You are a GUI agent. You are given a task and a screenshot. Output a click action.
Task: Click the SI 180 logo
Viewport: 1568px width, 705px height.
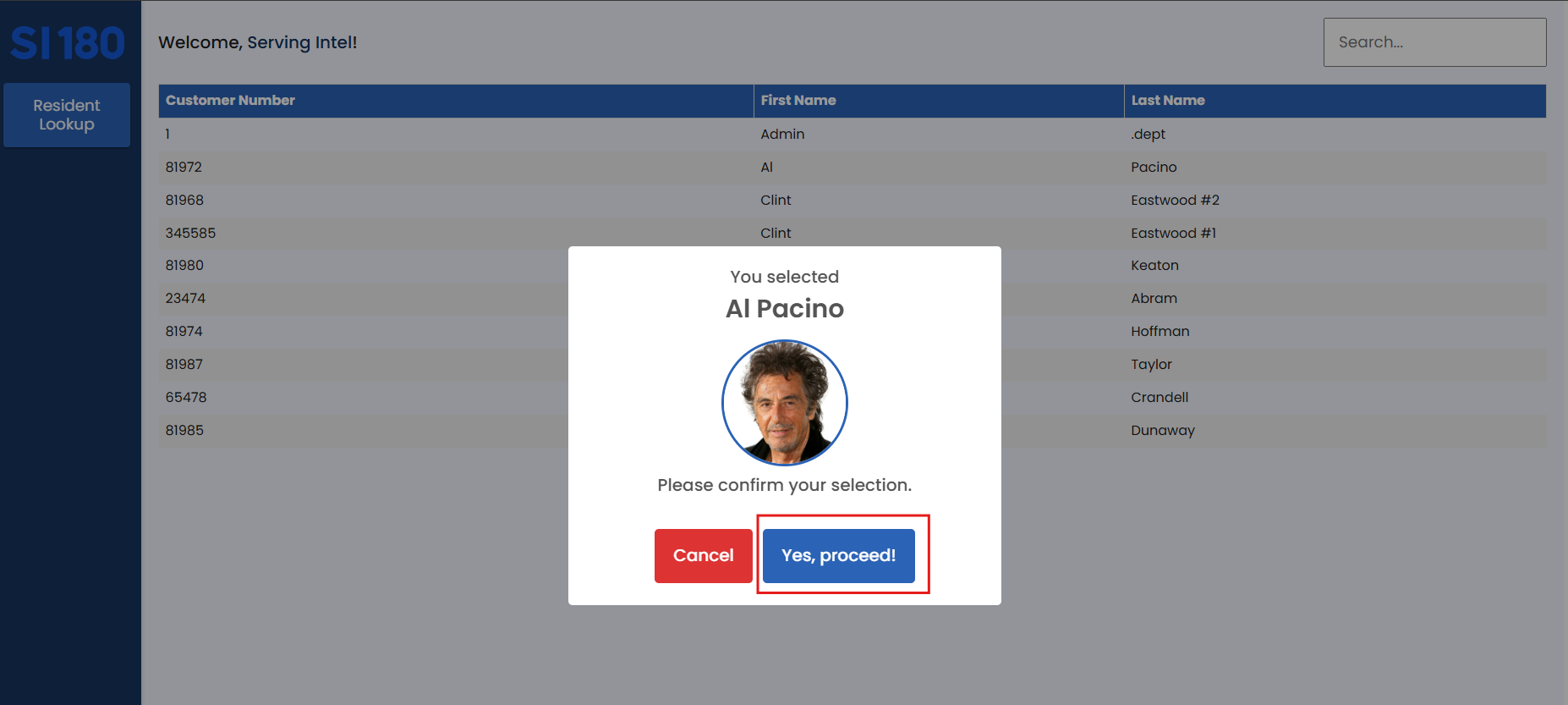point(68,43)
